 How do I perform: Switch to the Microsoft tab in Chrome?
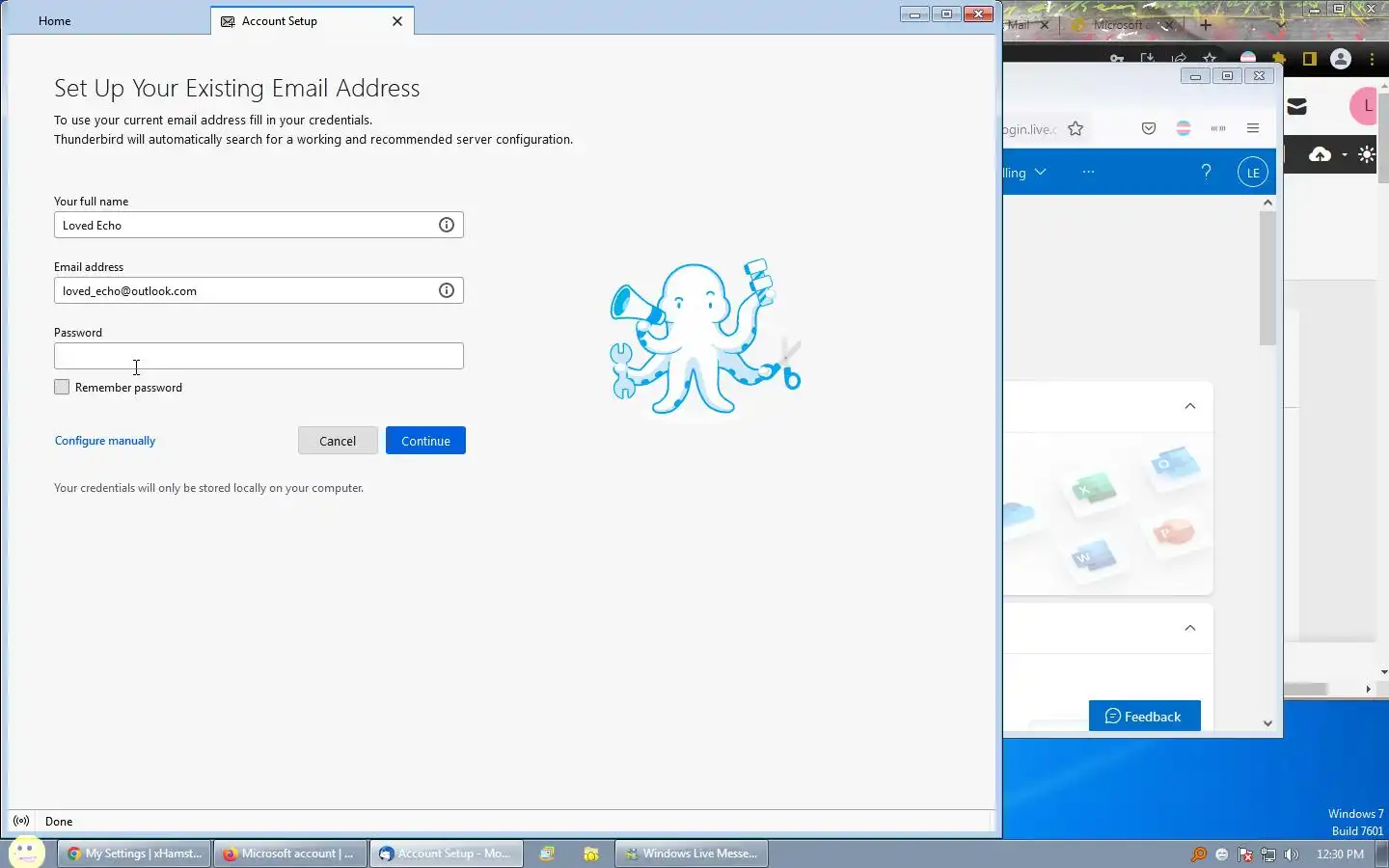pyautogui.click(x=1124, y=25)
